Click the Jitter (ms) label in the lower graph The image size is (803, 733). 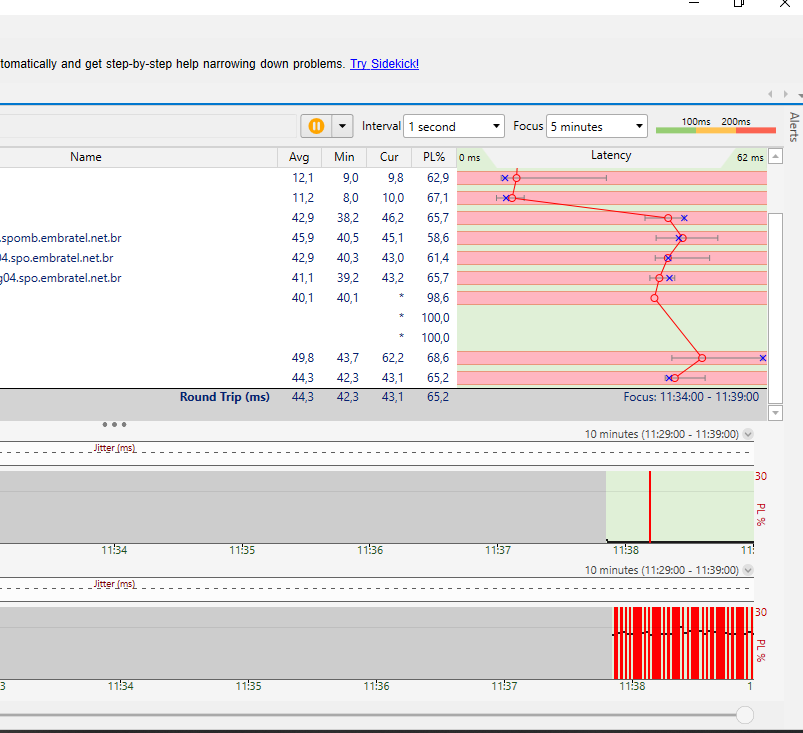pos(115,584)
